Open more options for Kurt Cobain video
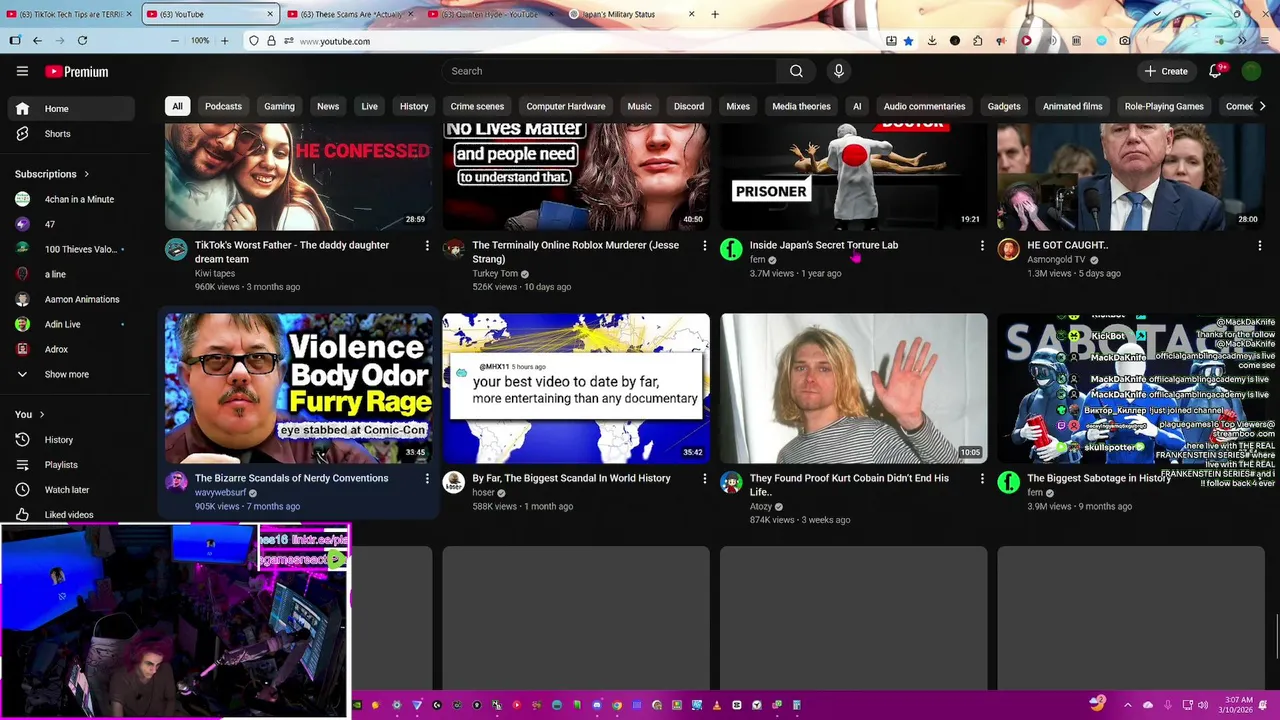 [982, 479]
